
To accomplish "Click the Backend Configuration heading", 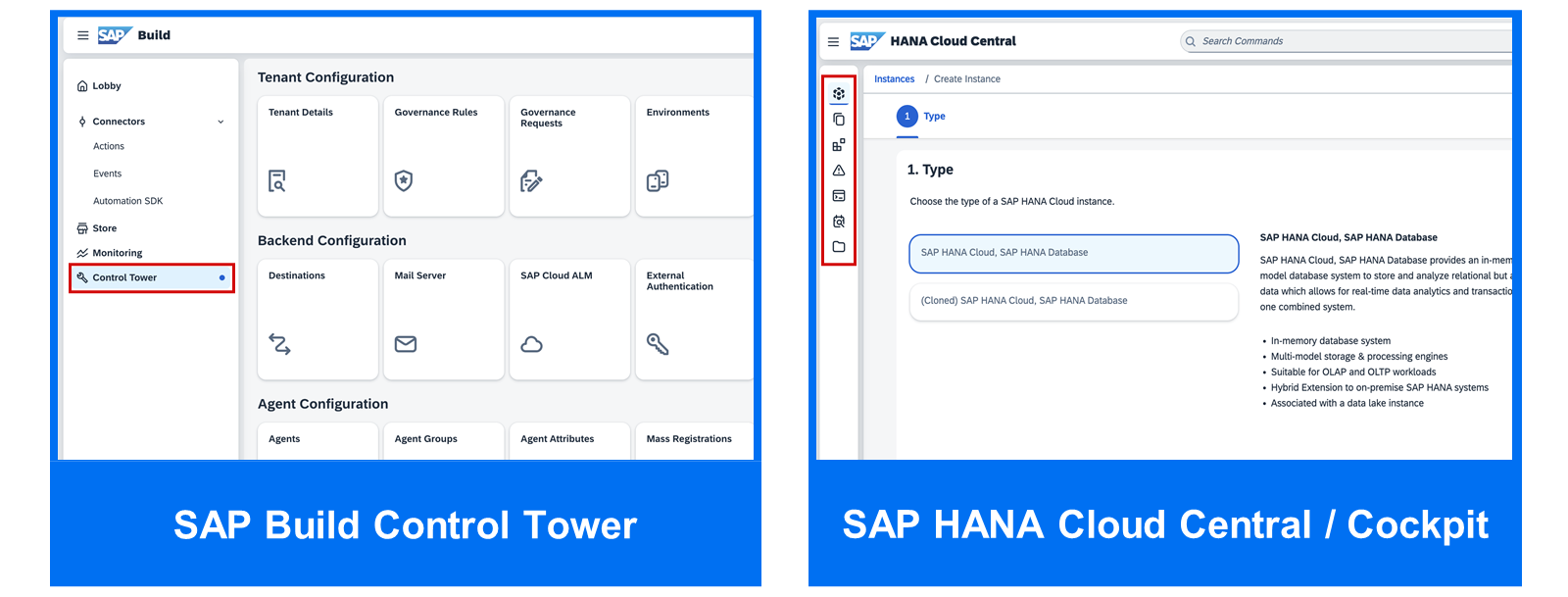I will (x=332, y=241).
